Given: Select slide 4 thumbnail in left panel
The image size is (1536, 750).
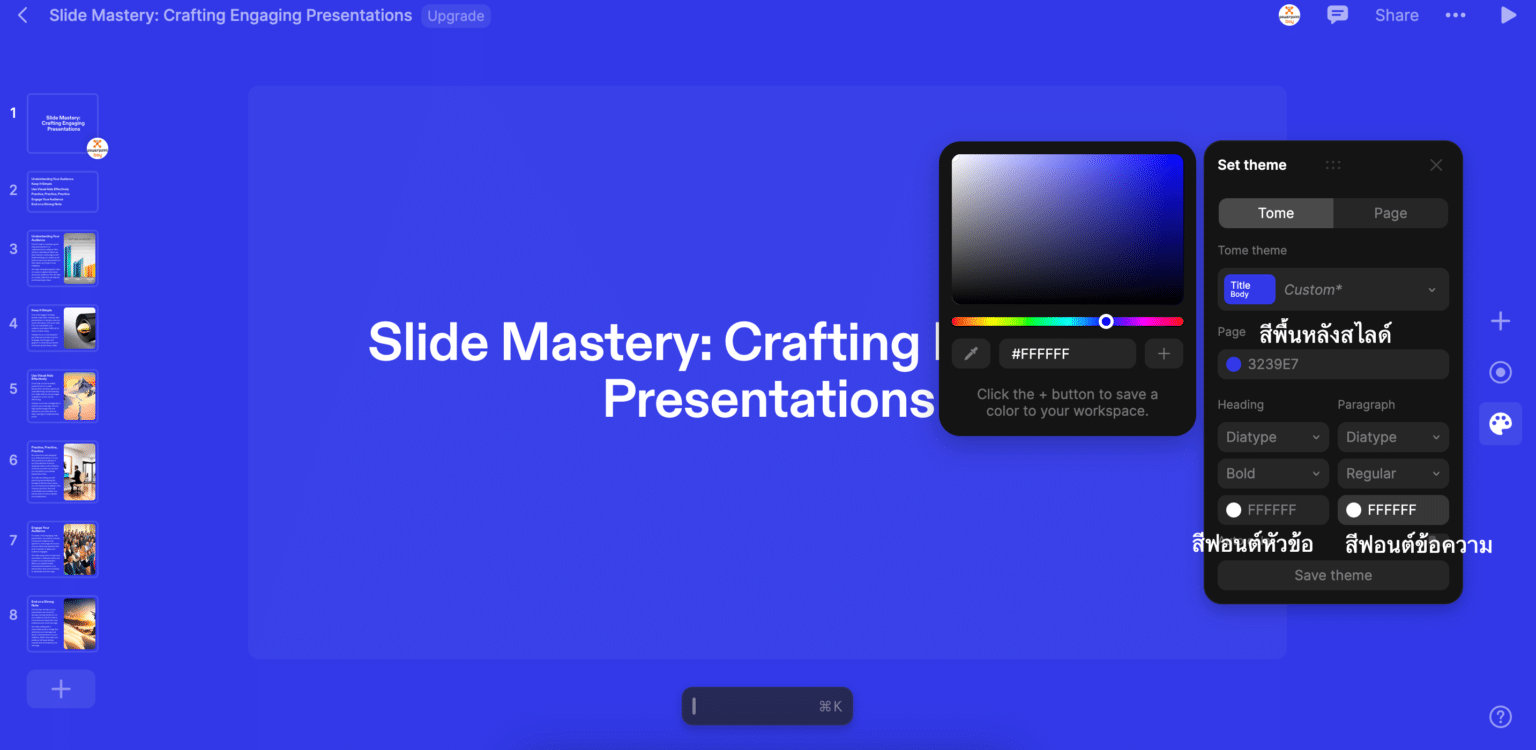Looking at the screenshot, I should pos(62,327).
